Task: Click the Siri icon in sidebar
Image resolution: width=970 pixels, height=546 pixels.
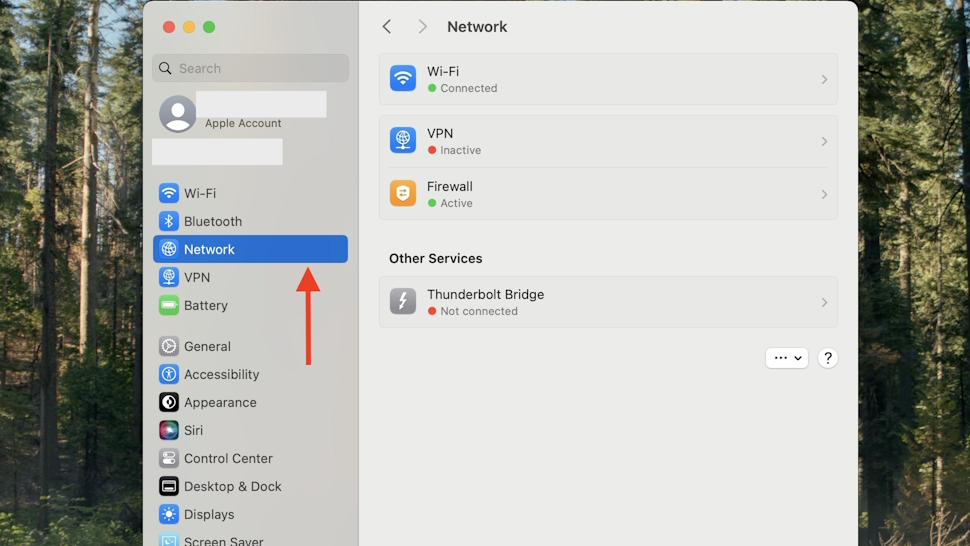Action: tap(168, 430)
